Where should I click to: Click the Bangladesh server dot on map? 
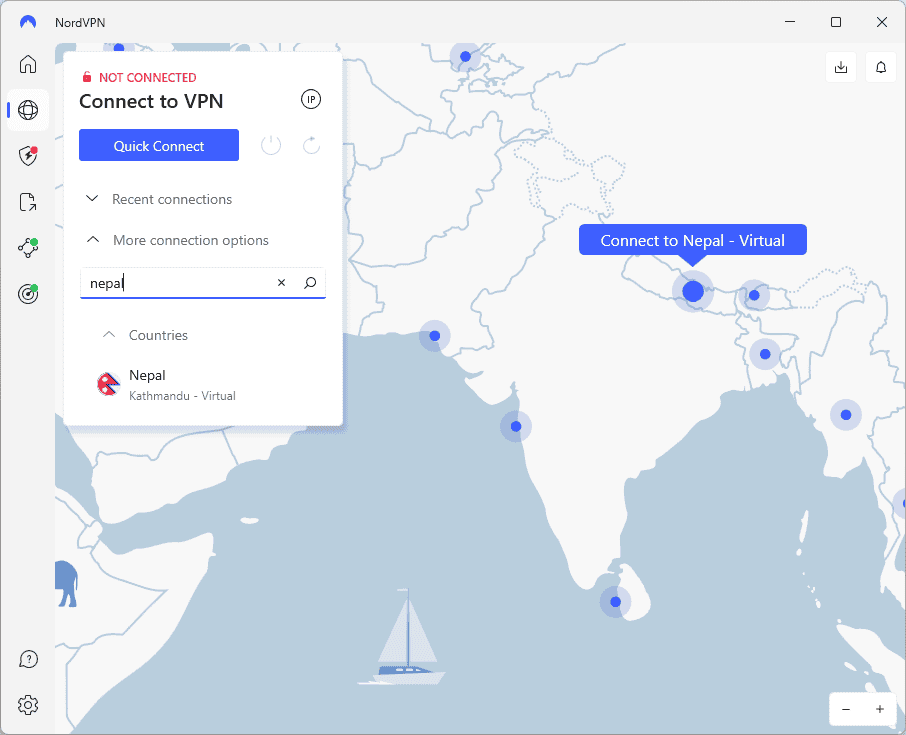point(765,354)
